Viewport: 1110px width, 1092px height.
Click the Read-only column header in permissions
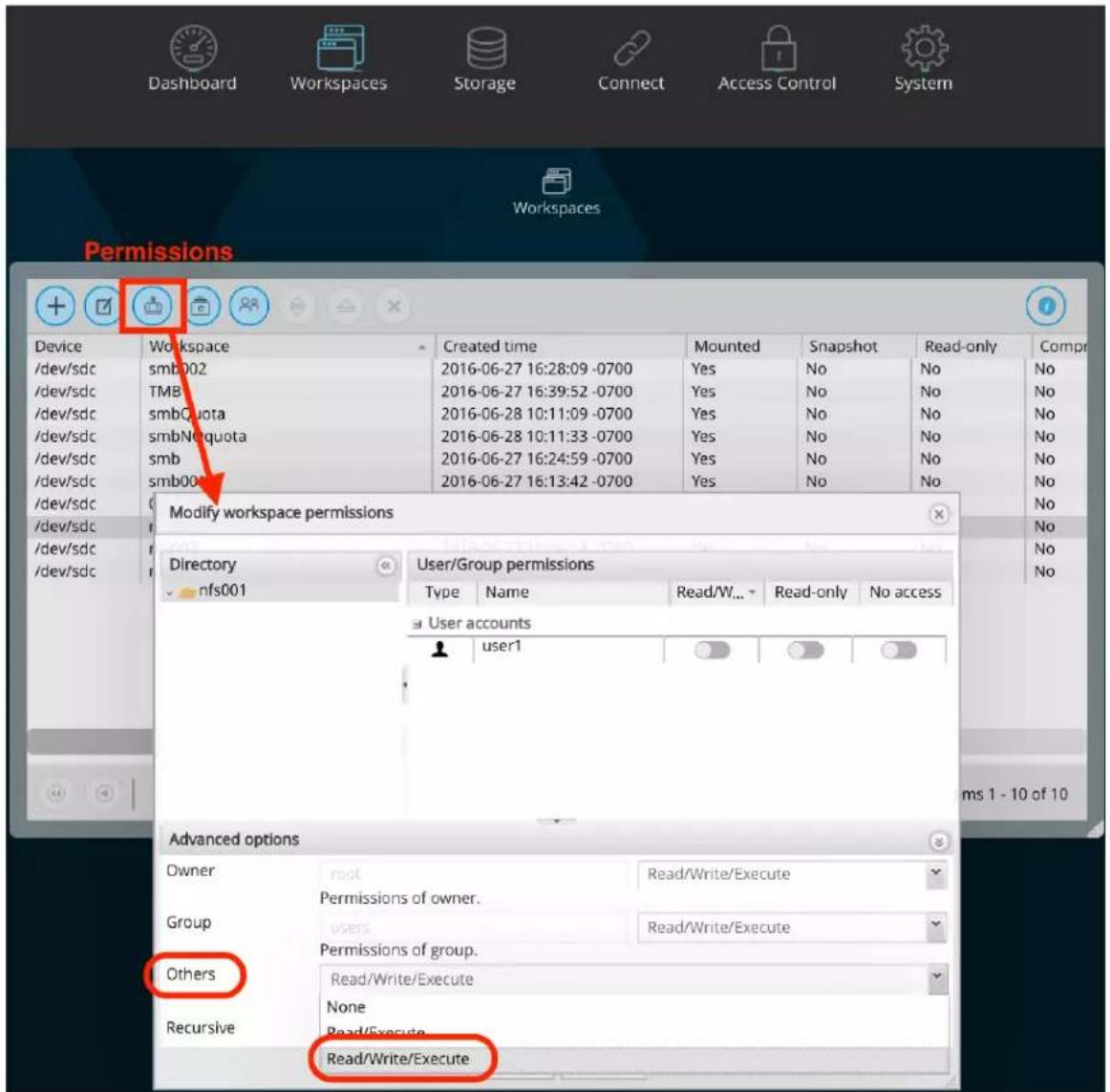811,592
